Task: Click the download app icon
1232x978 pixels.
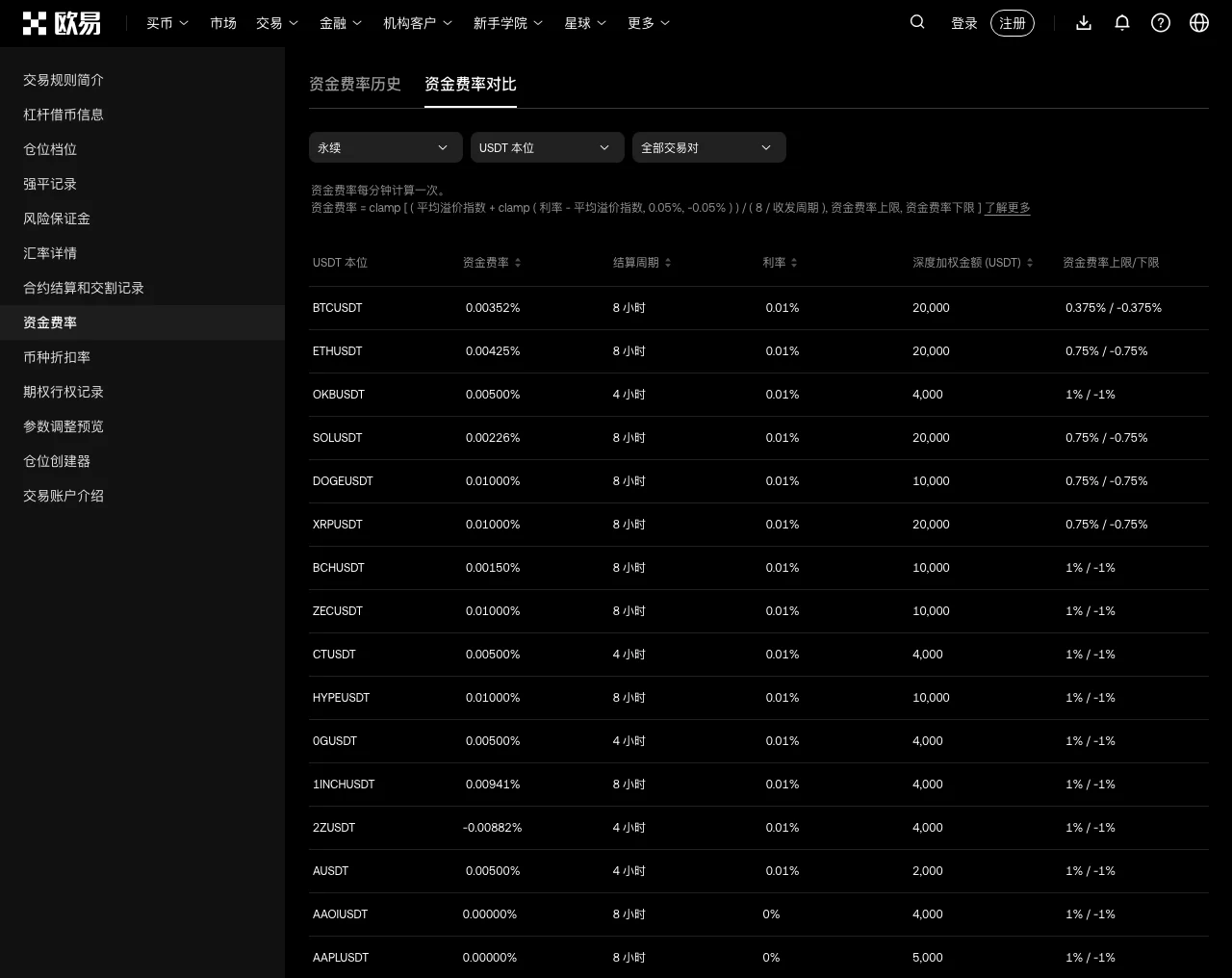Action: [x=1084, y=23]
